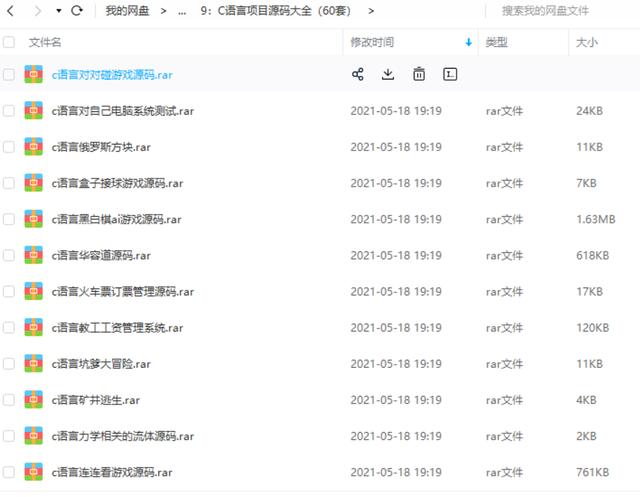Image resolution: width=640 pixels, height=497 pixels.
Task: Click the rar icon of c语言俄罗斯方块
Action: (33, 146)
